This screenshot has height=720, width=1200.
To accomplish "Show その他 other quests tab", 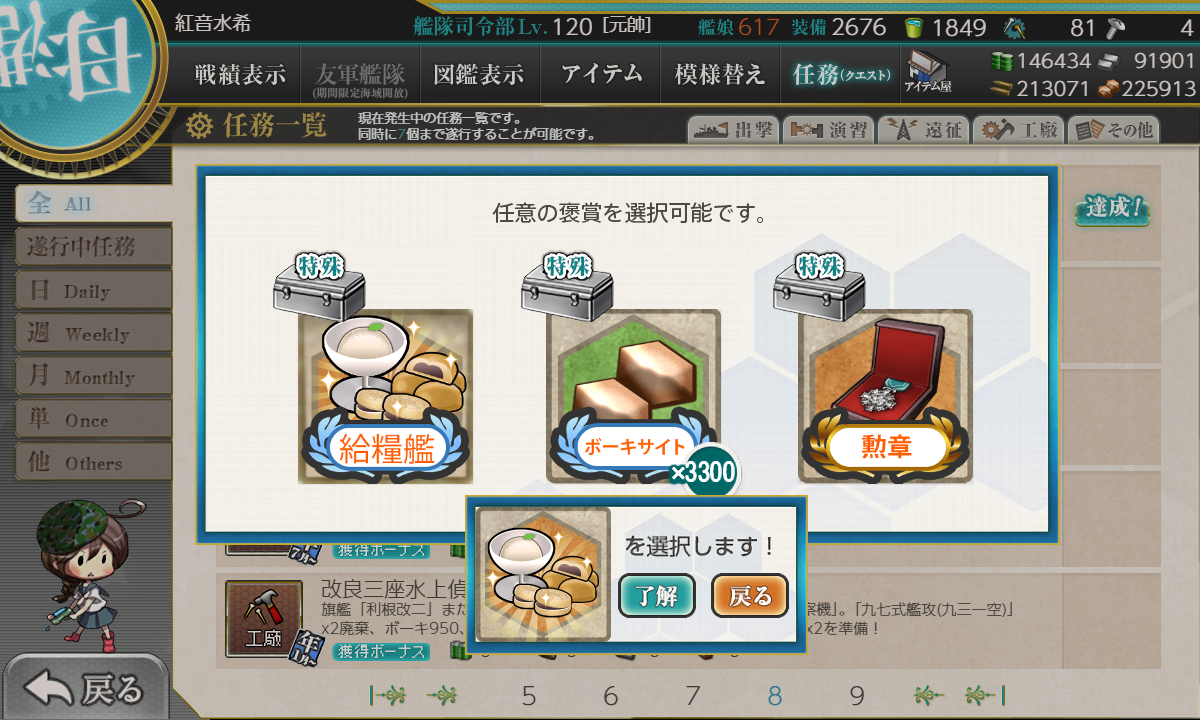I will 1113,130.
